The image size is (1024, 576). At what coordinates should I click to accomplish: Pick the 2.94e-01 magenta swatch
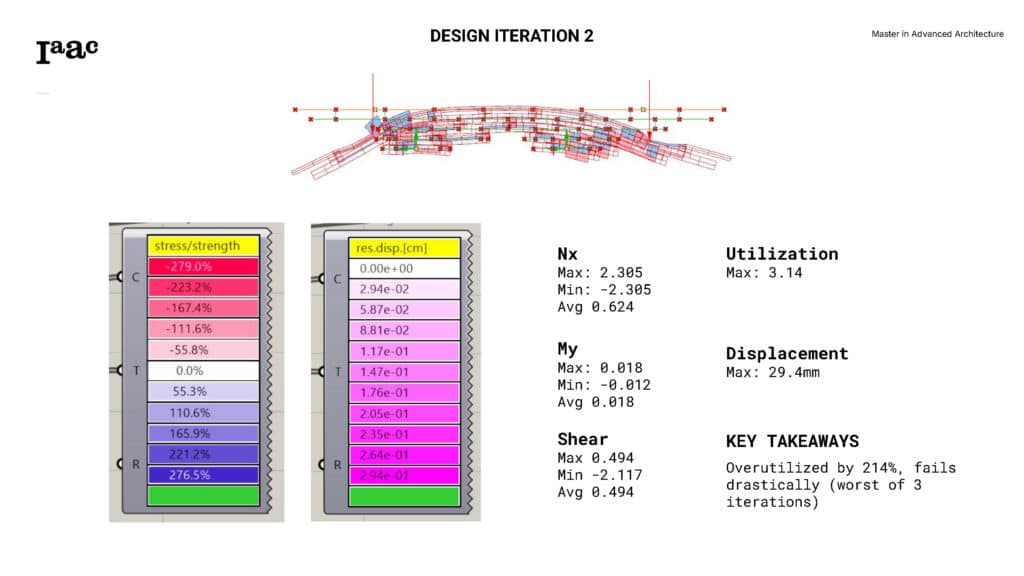point(405,475)
